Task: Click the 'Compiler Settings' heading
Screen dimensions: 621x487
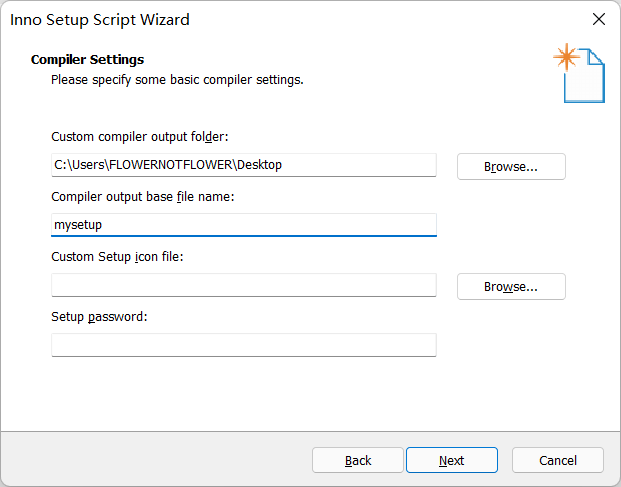Action: point(88,59)
